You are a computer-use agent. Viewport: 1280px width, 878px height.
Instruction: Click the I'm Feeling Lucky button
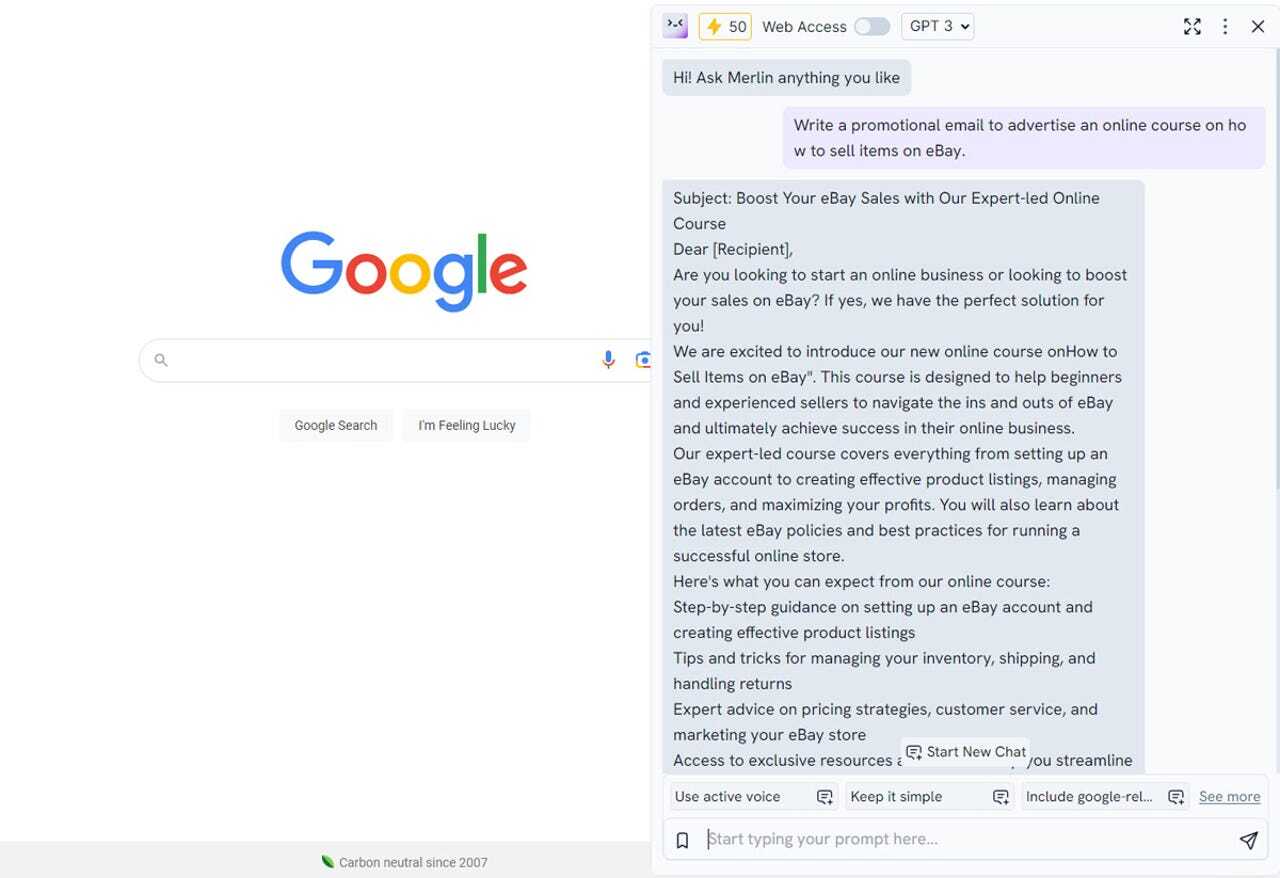[467, 425]
